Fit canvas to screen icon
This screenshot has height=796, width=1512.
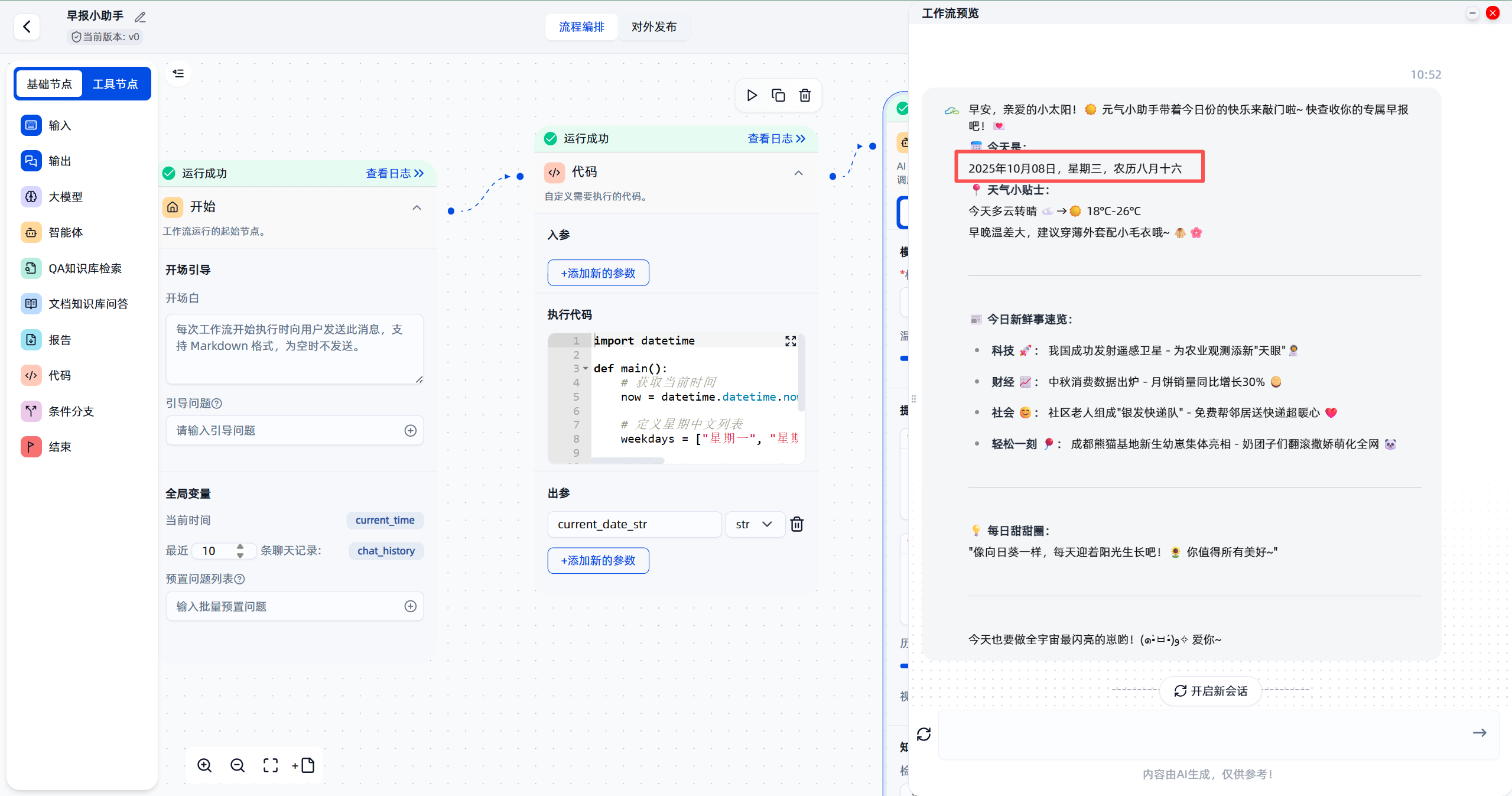click(x=271, y=765)
